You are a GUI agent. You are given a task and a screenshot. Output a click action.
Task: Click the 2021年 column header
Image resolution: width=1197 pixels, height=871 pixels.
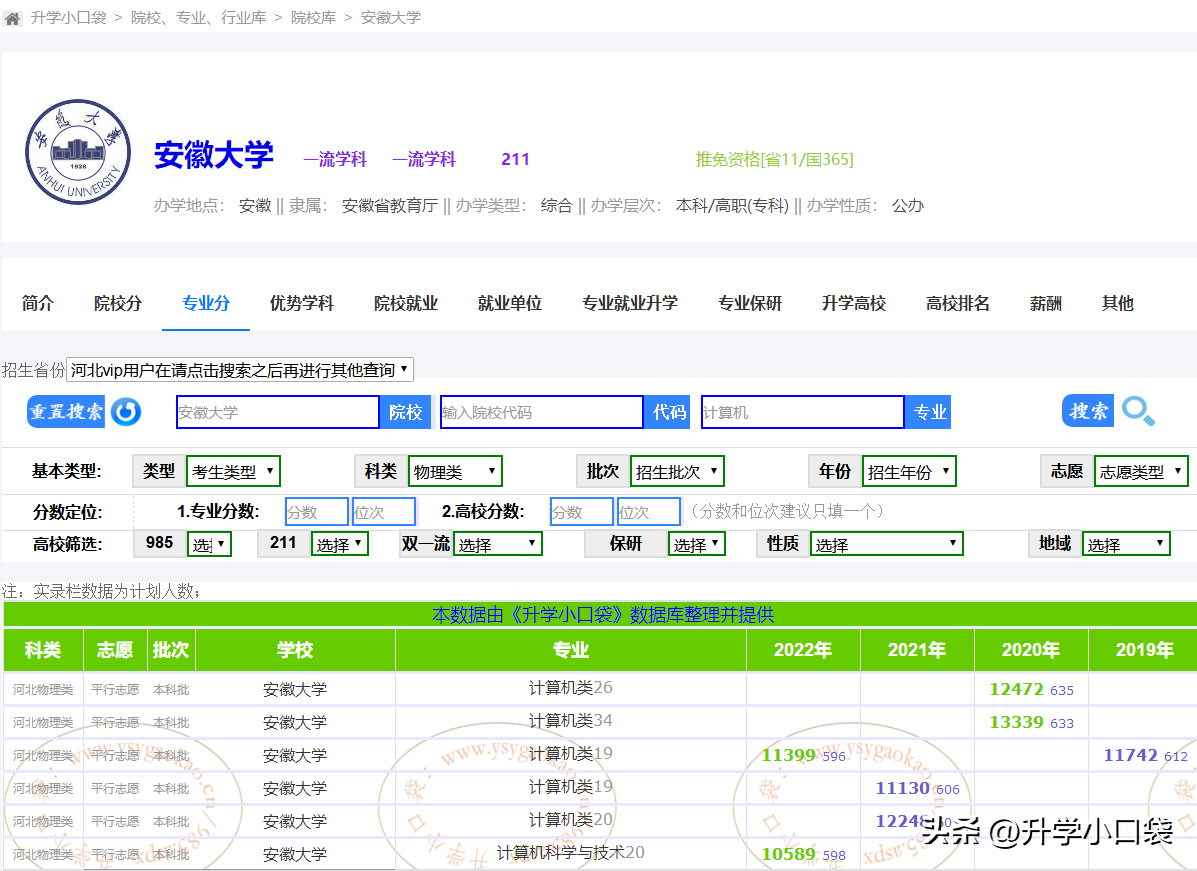(917, 650)
